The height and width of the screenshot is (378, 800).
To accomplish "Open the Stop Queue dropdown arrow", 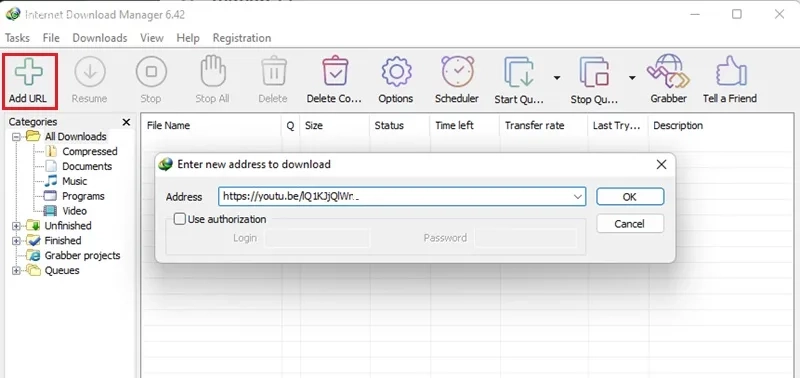I will click(632, 78).
